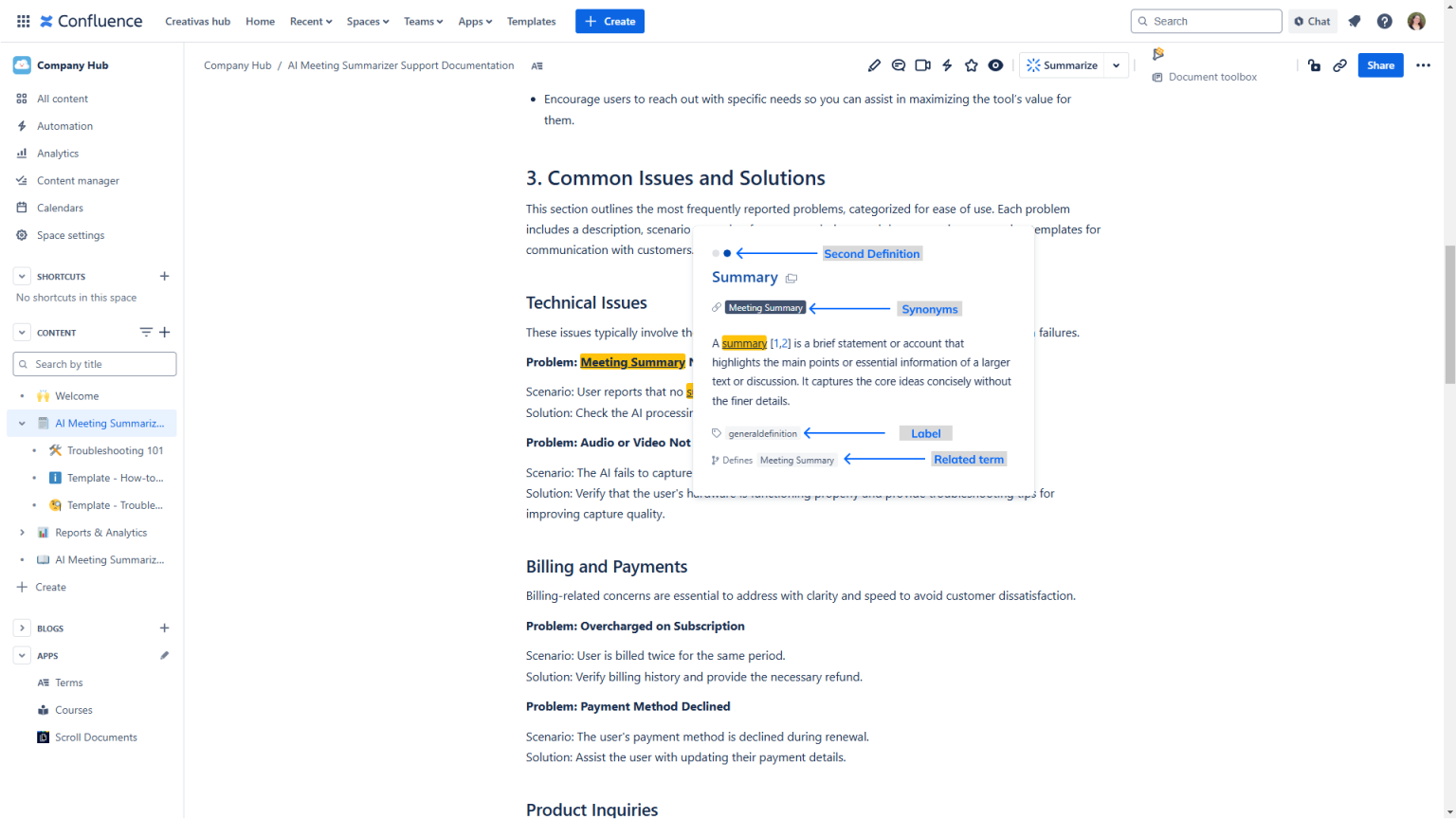Toggle public access with the padlock icon
The width and height of the screenshot is (1456, 819).
1314,65
